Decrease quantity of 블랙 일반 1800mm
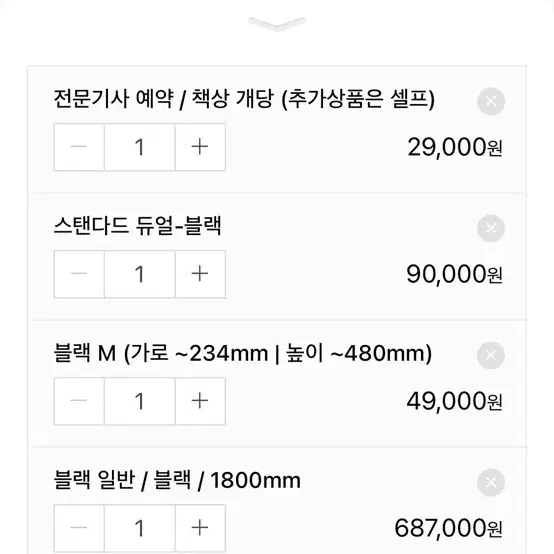 click(x=79, y=528)
